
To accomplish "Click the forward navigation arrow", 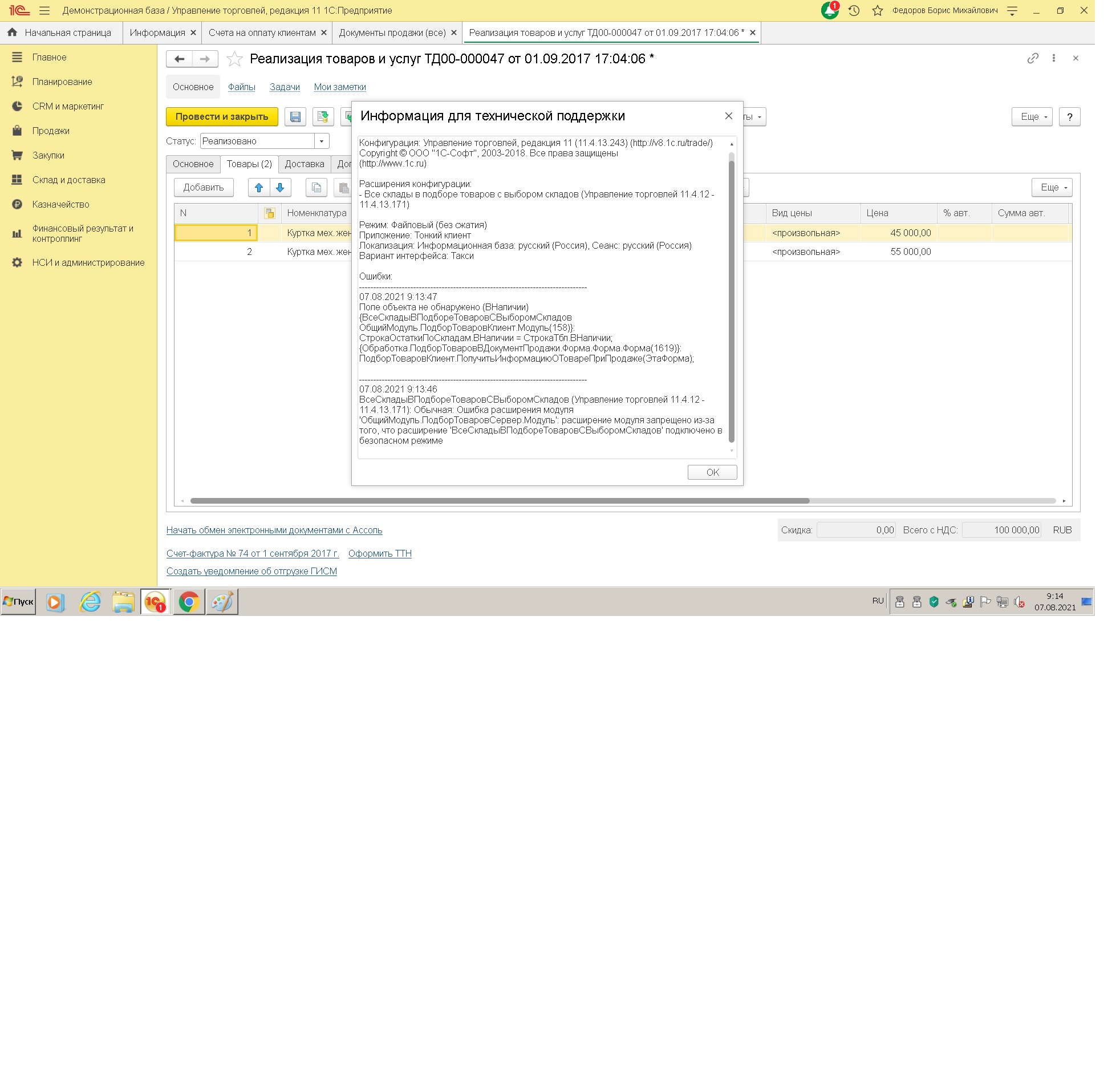I will 205,59.
